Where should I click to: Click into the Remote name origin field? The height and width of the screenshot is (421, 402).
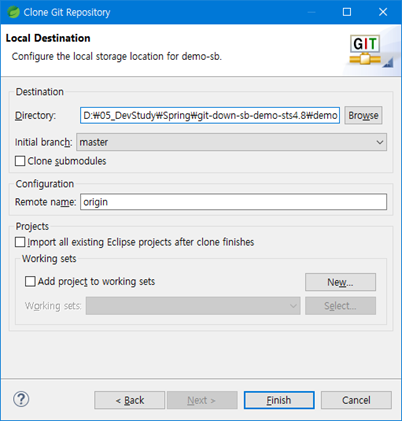click(x=233, y=202)
